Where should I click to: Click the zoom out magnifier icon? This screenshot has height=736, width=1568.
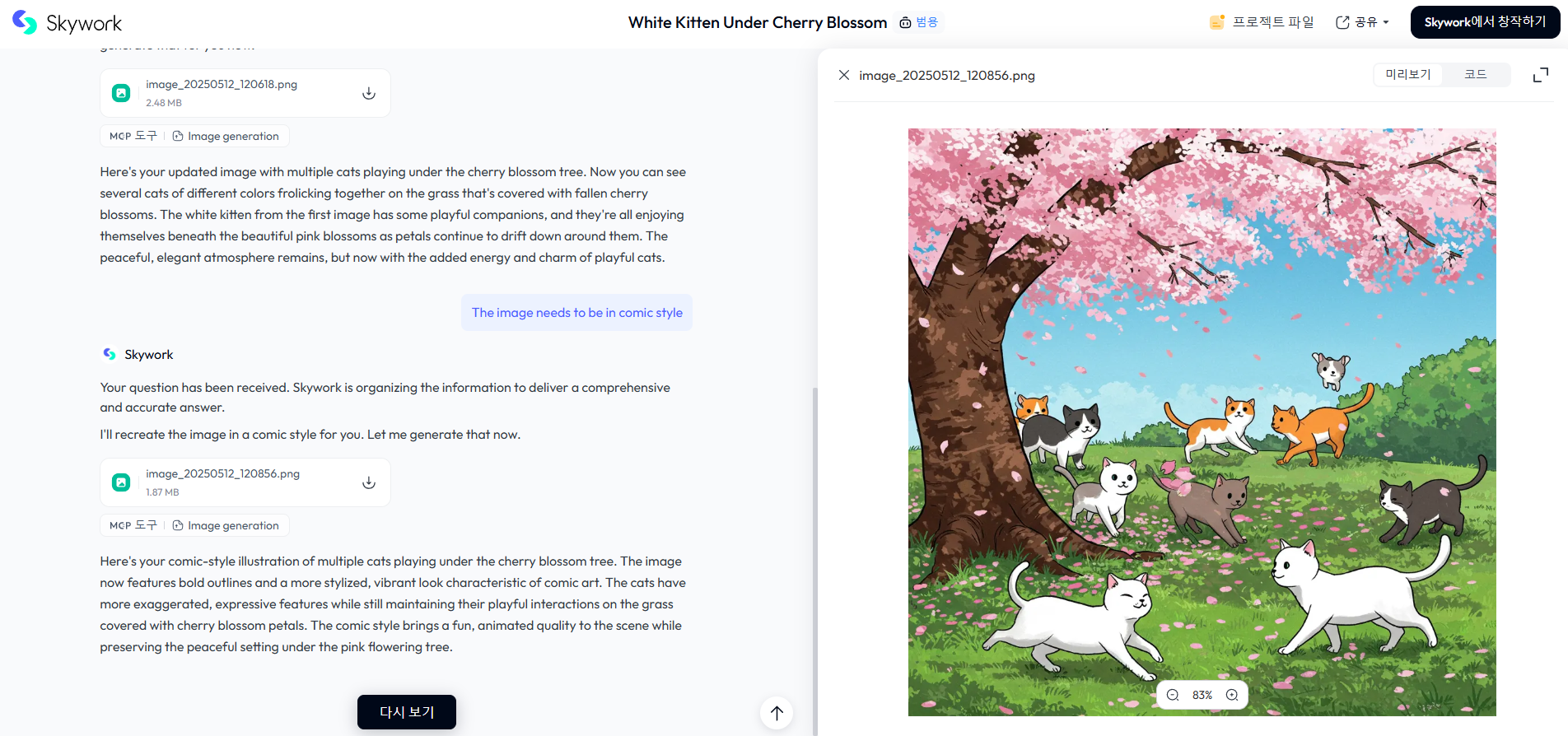tap(1173, 695)
